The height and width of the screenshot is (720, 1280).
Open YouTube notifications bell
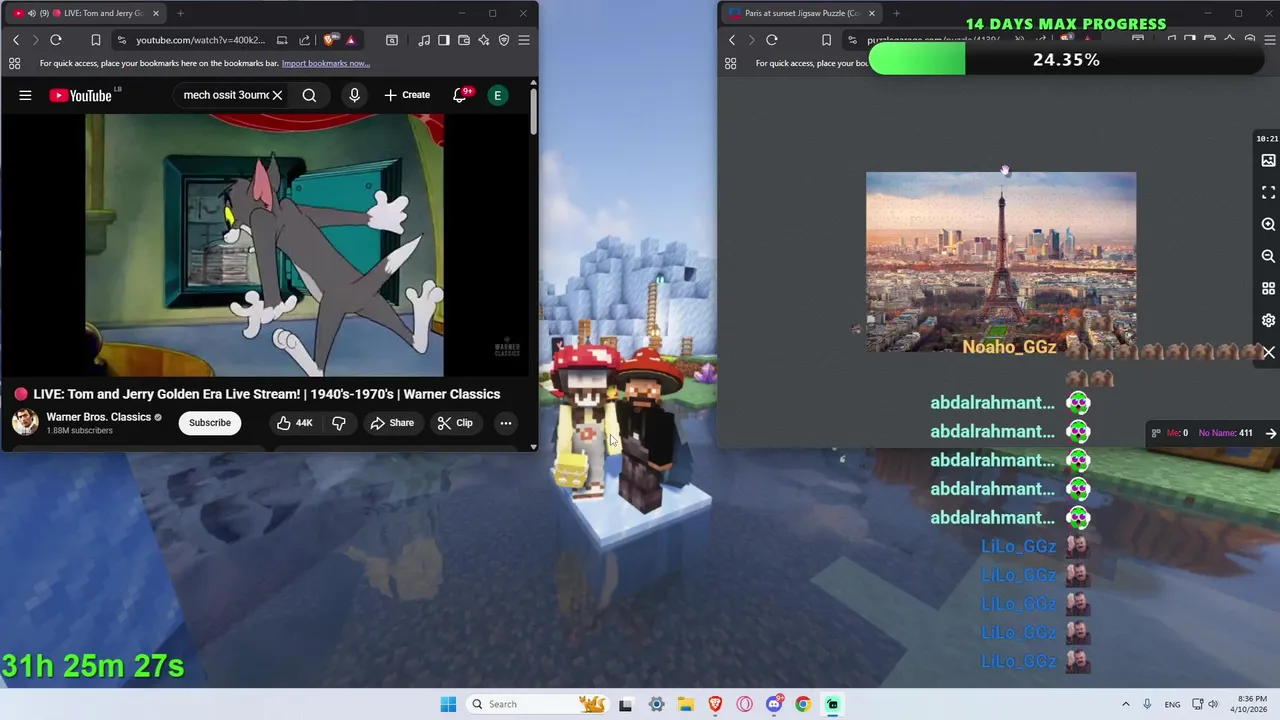pos(461,95)
